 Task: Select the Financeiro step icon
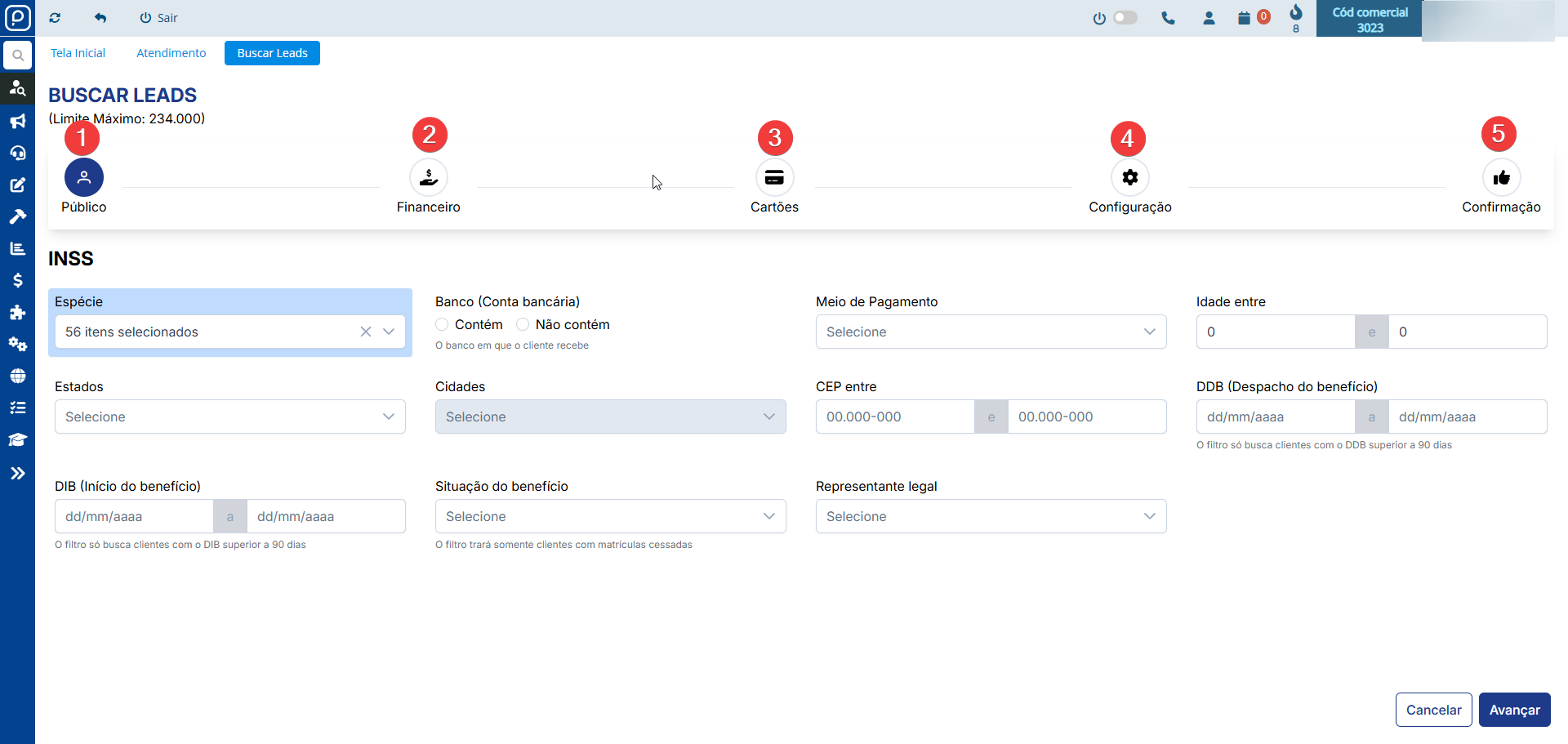pos(428,177)
